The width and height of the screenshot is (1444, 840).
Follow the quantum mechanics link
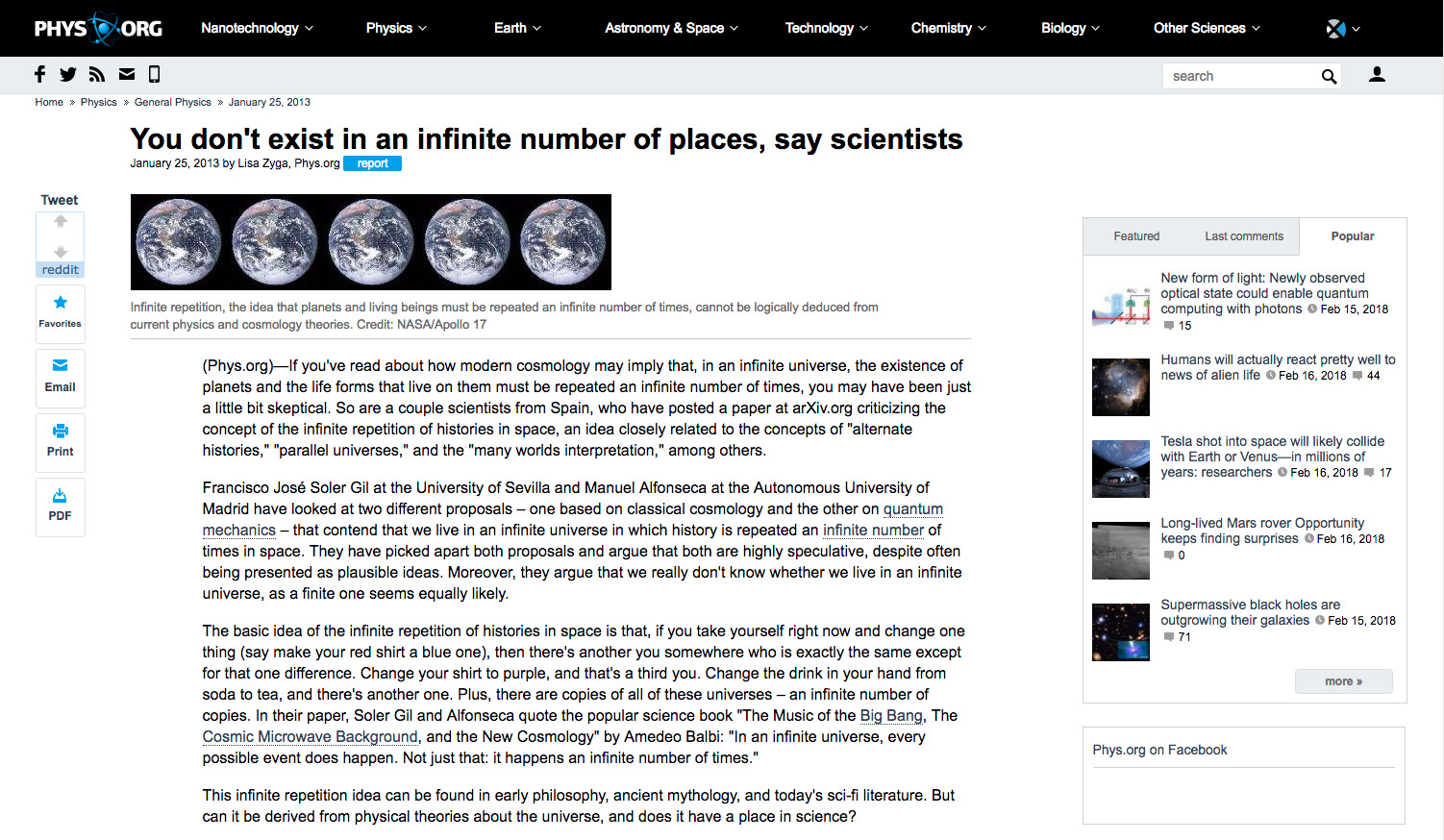912,509
